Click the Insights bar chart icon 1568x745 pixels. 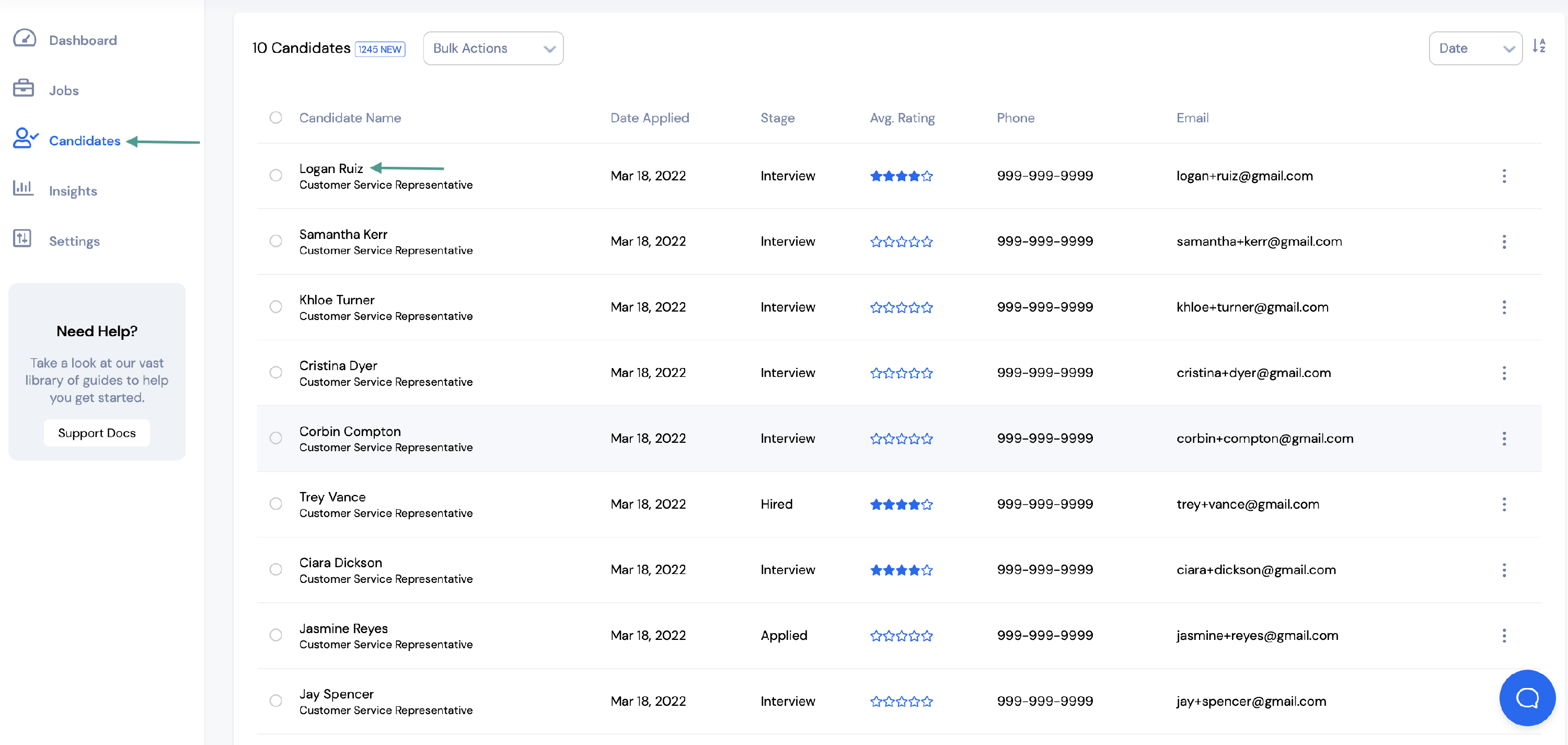pos(22,188)
